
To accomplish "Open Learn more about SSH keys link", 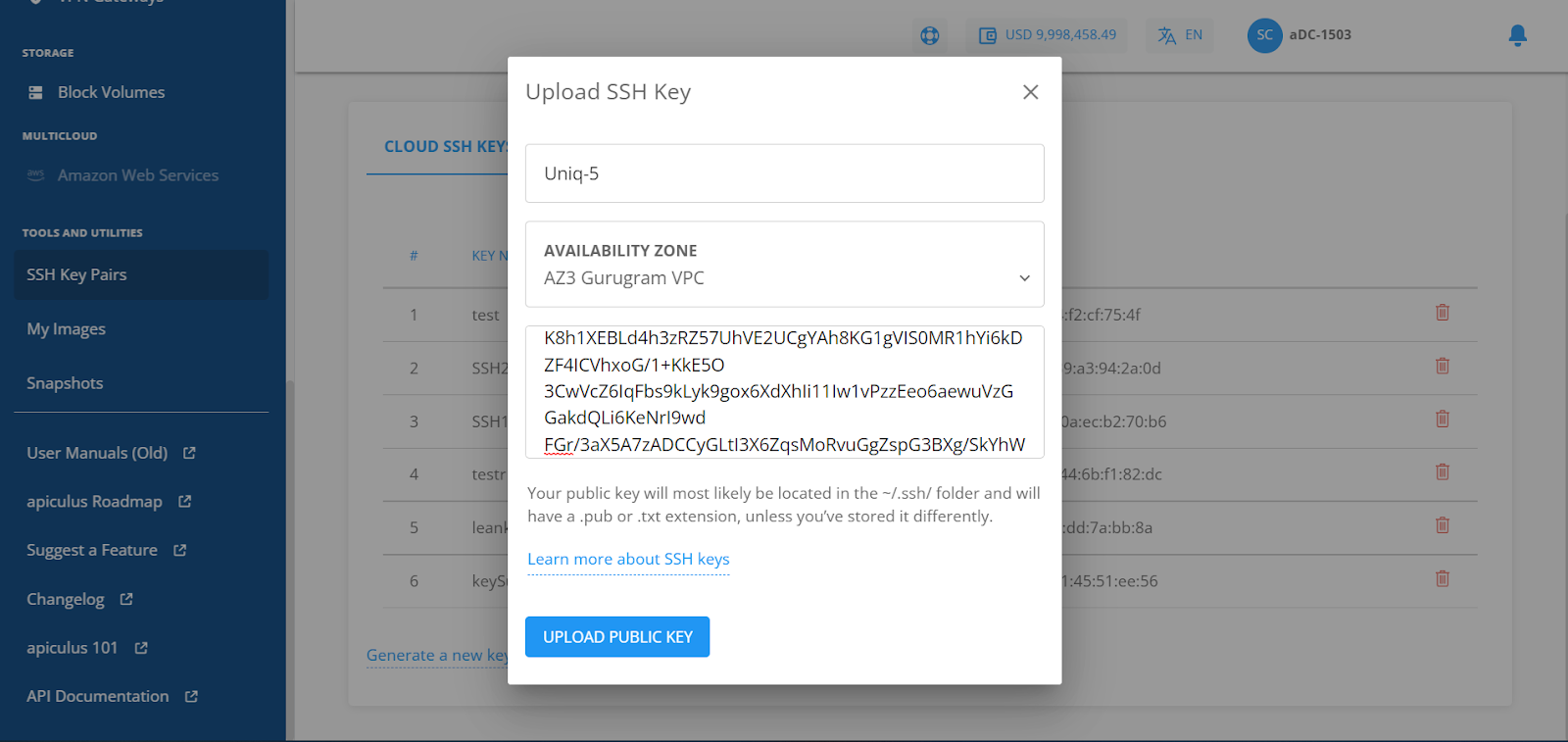I will (x=628, y=559).
